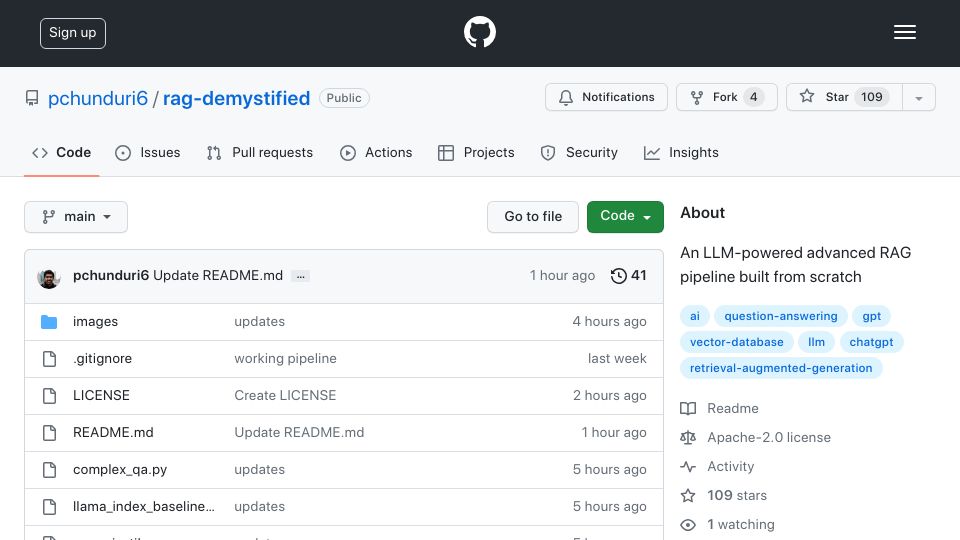
Task: Click the 1 watching link
Action: click(x=741, y=524)
